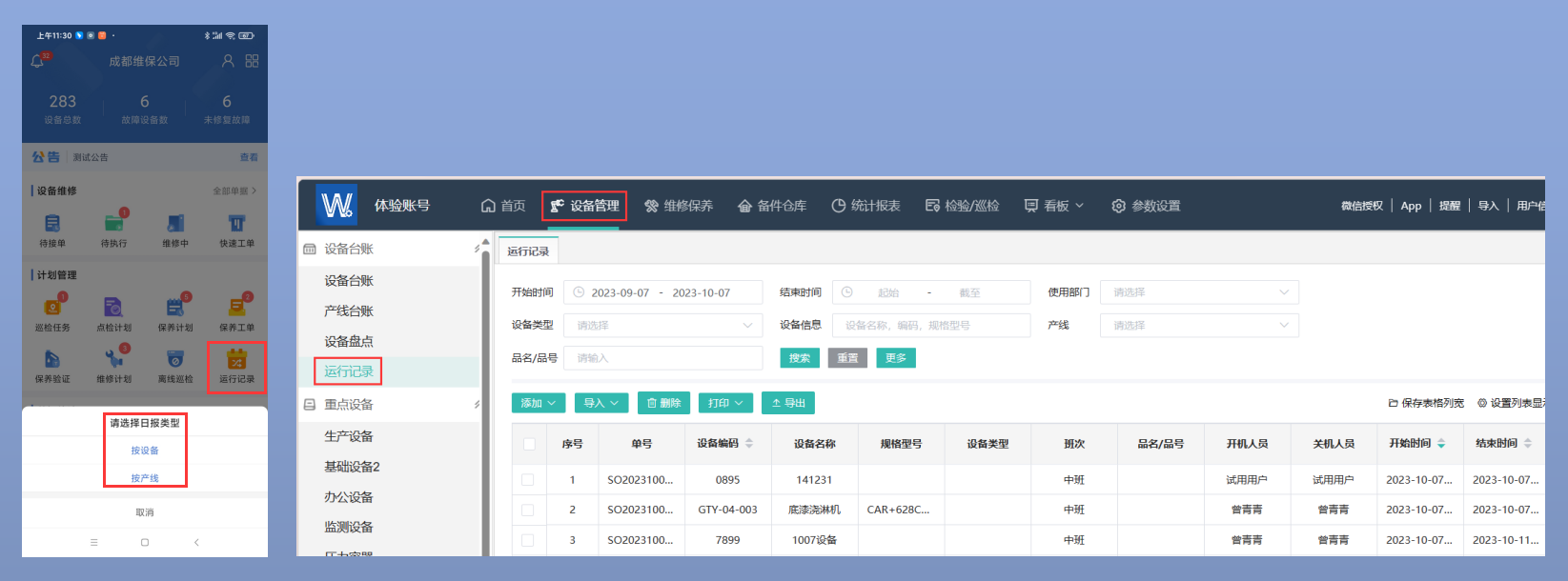The width and height of the screenshot is (1568, 581).
Task: Open the user profile icon in the mobile app
Action: tap(228, 61)
